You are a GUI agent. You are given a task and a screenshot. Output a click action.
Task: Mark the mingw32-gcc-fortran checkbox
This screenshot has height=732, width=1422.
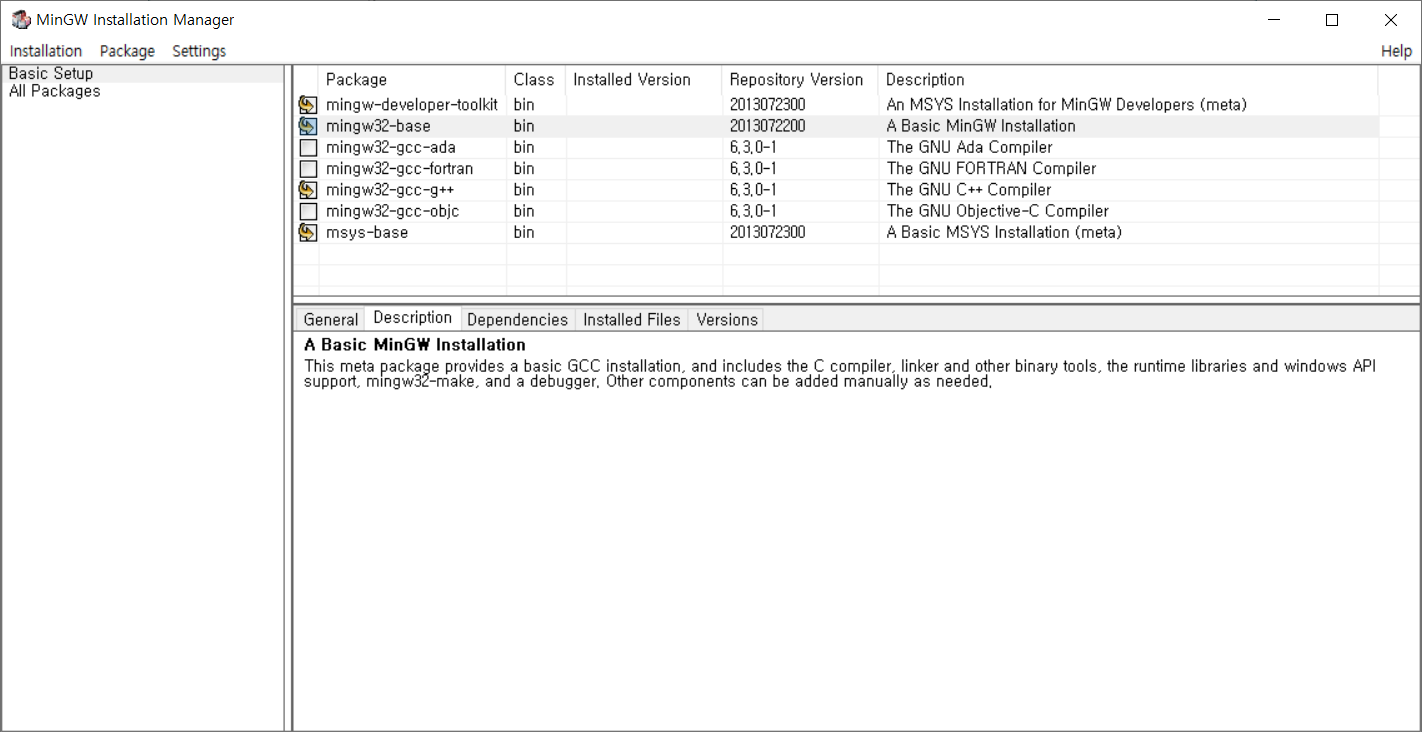coord(308,169)
